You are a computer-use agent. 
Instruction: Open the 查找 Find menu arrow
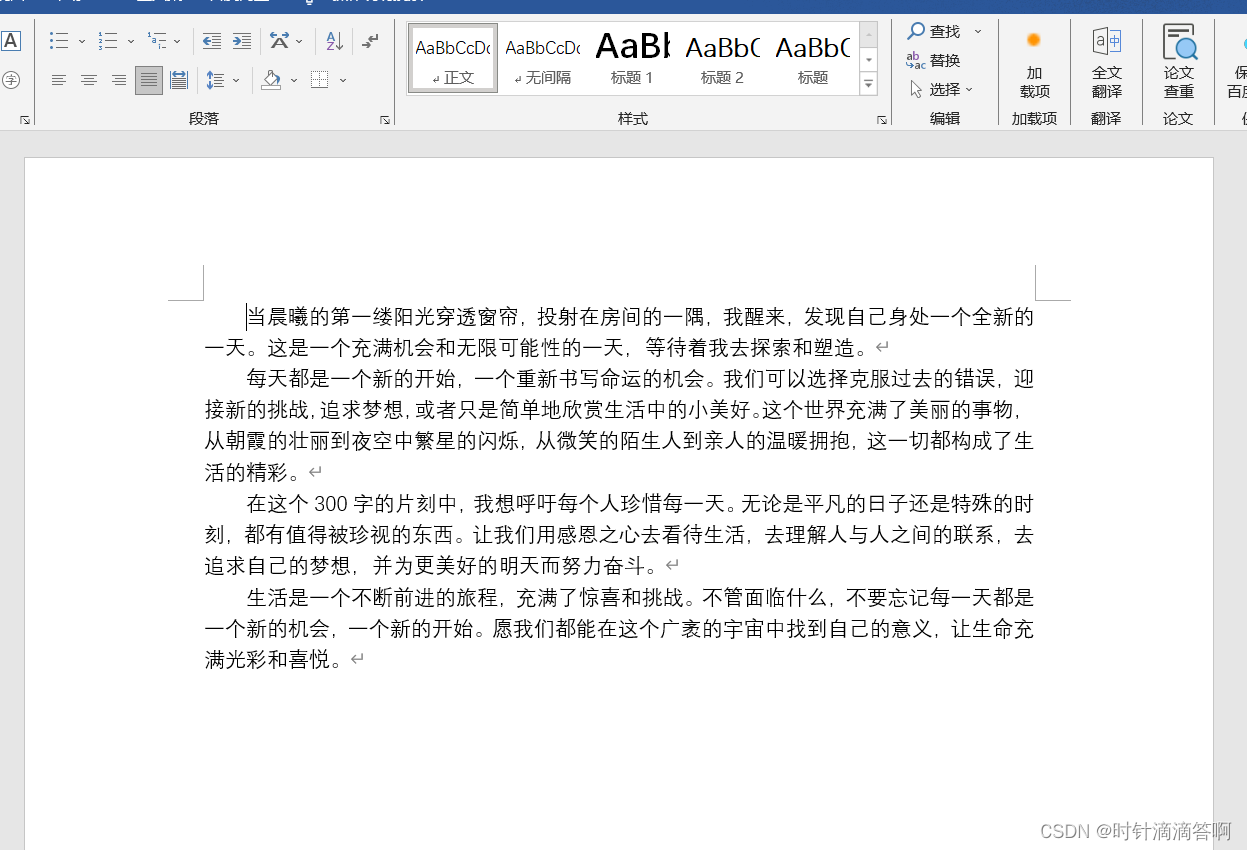[x=978, y=31]
